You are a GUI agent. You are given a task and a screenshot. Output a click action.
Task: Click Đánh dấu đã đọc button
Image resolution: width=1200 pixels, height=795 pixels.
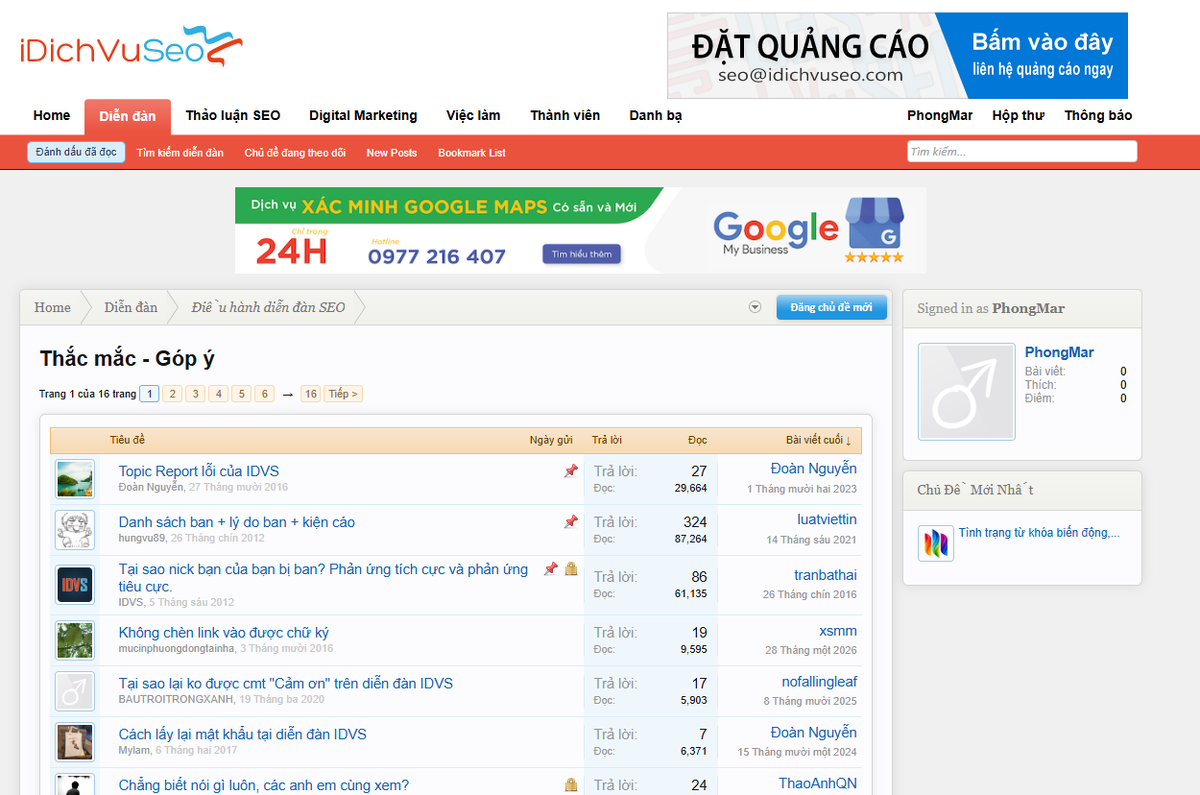[76, 152]
